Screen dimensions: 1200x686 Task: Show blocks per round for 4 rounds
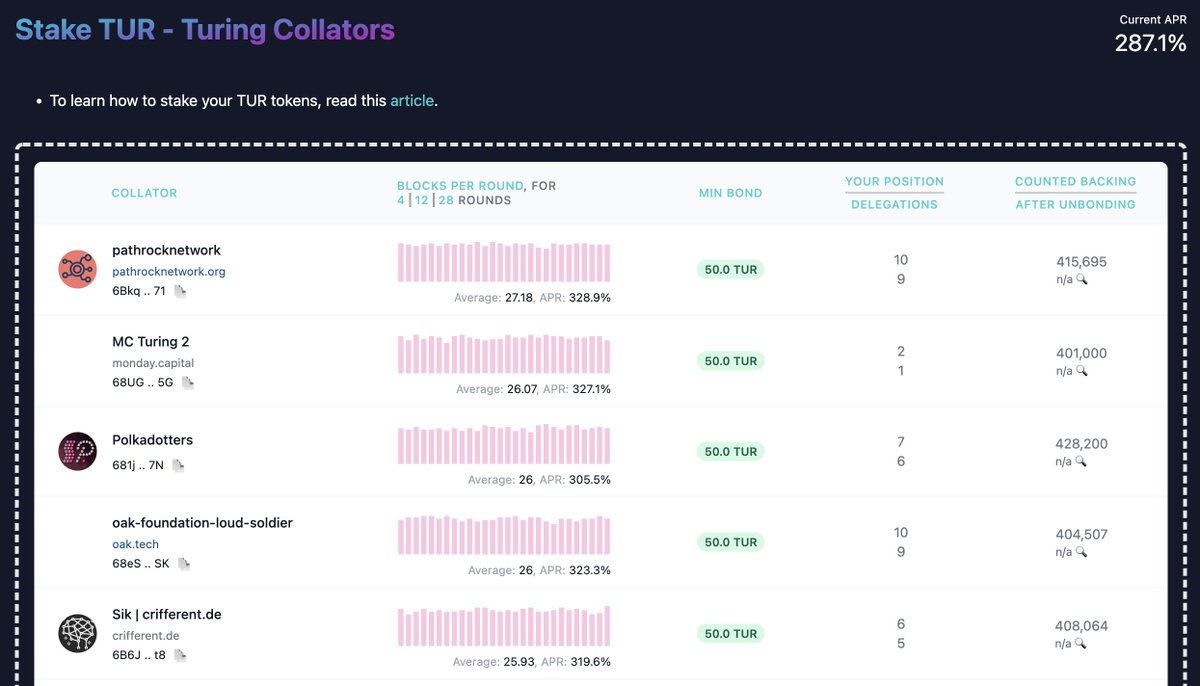coord(401,201)
